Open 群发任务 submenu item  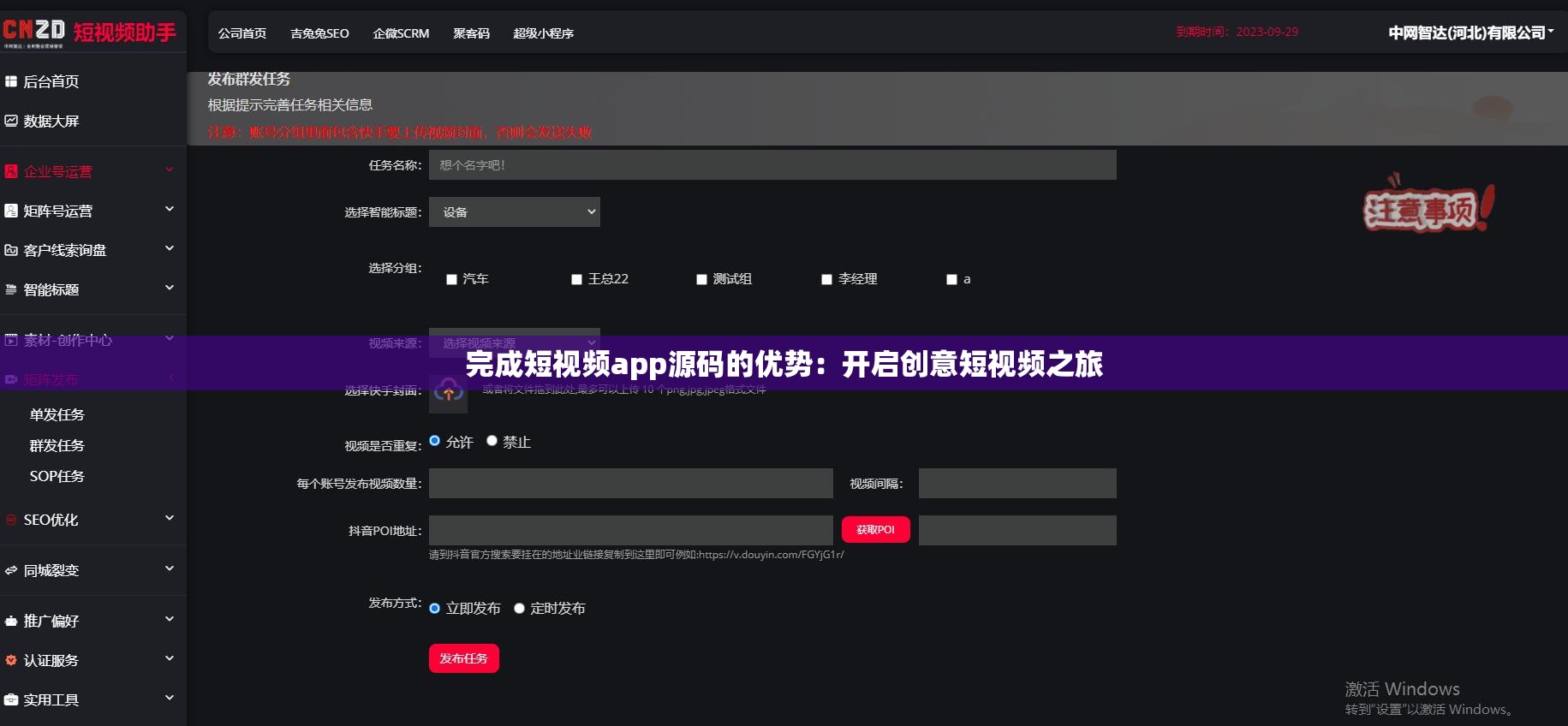click(57, 445)
